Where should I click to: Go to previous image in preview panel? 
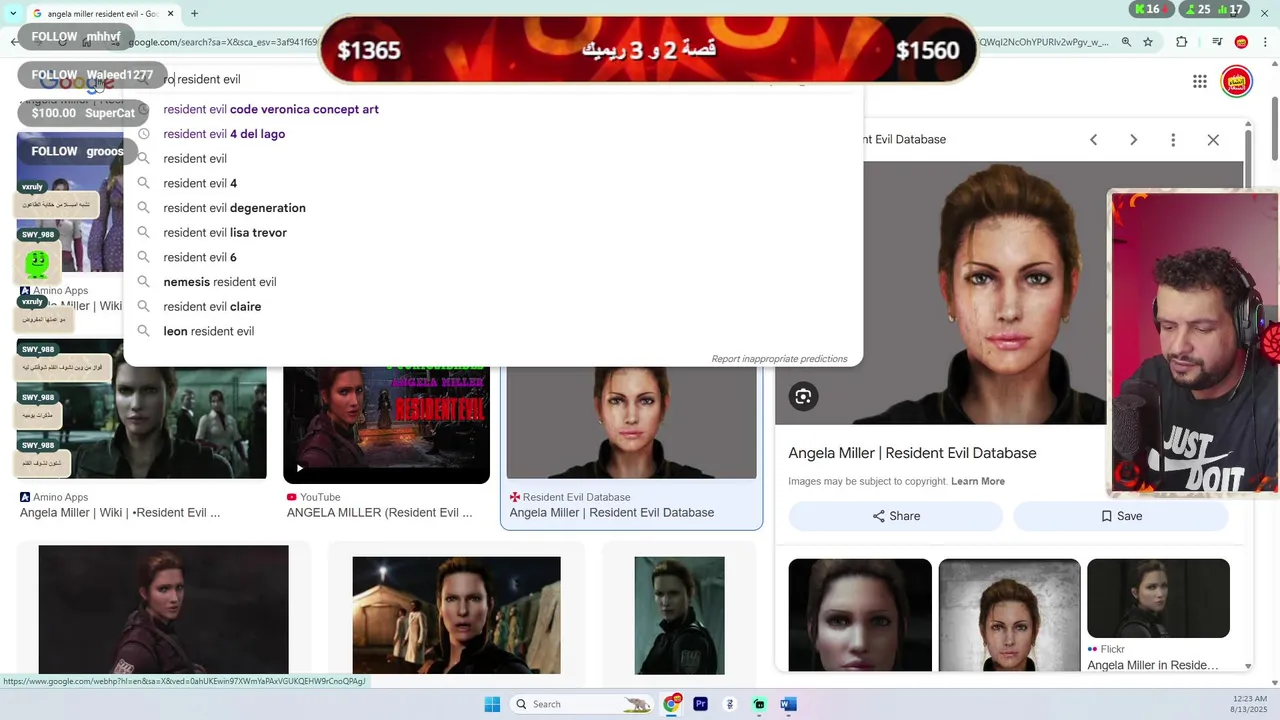1093,140
